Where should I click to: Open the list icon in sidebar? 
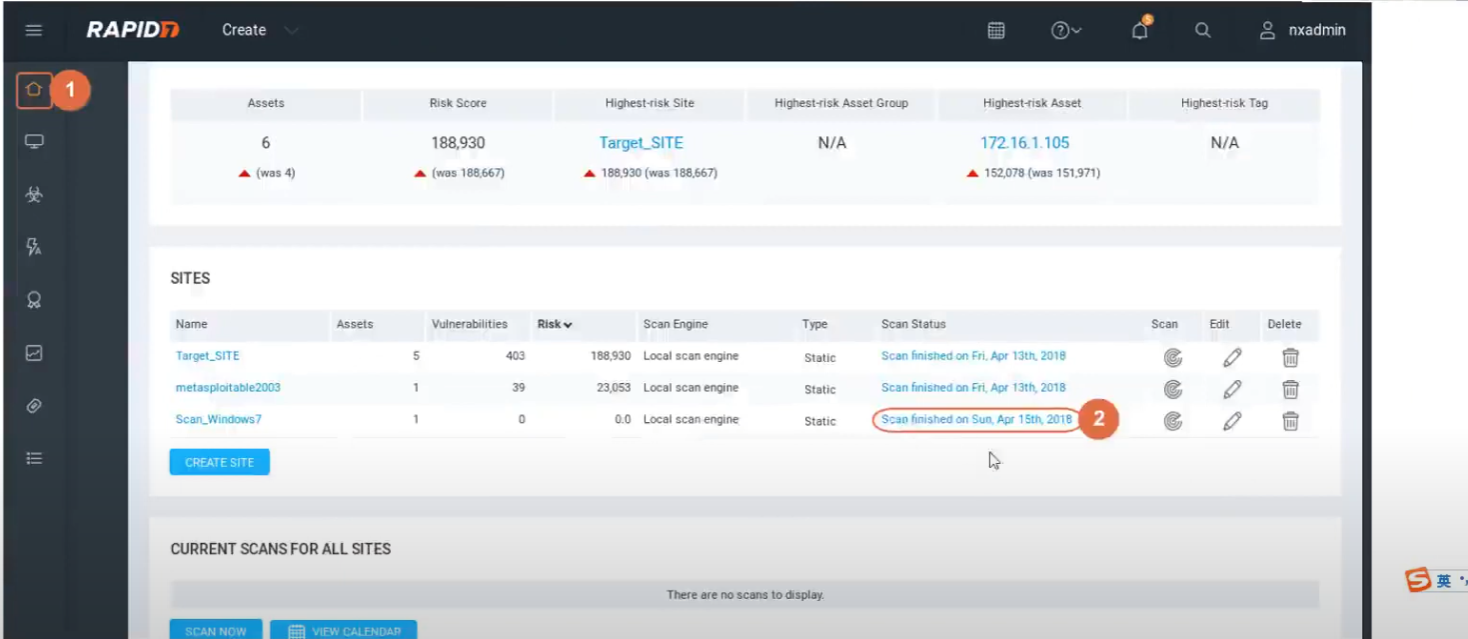(x=34, y=458)
